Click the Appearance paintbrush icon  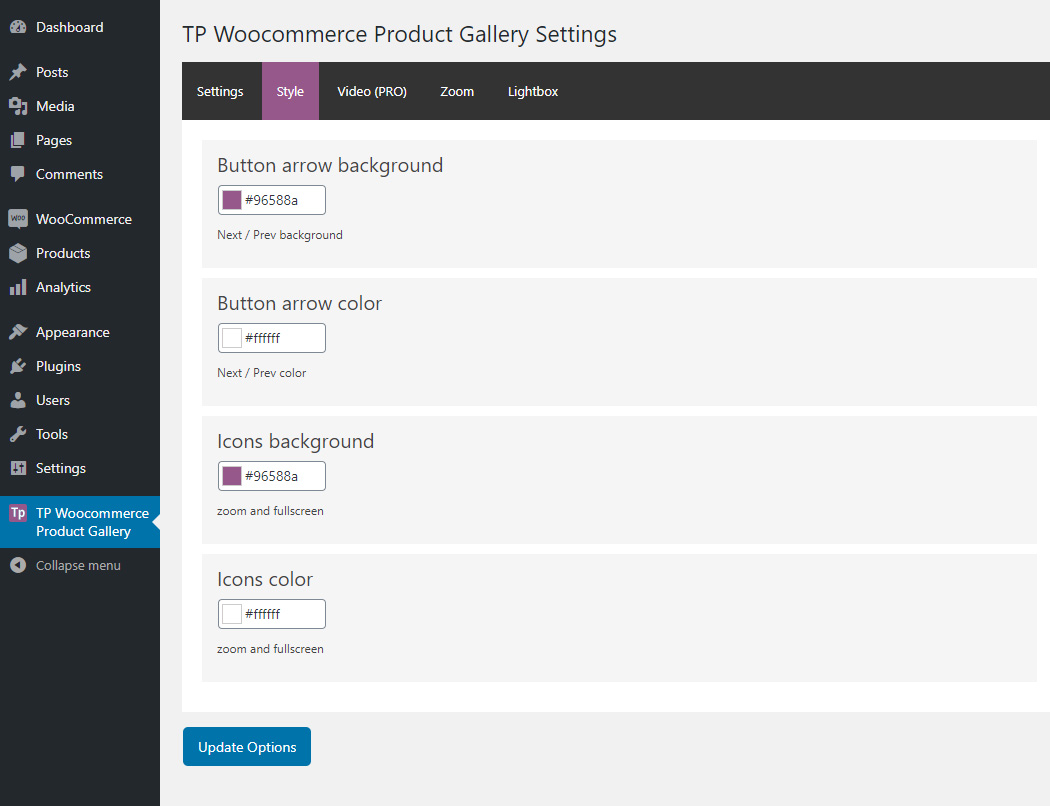click(x=18, y=332)
